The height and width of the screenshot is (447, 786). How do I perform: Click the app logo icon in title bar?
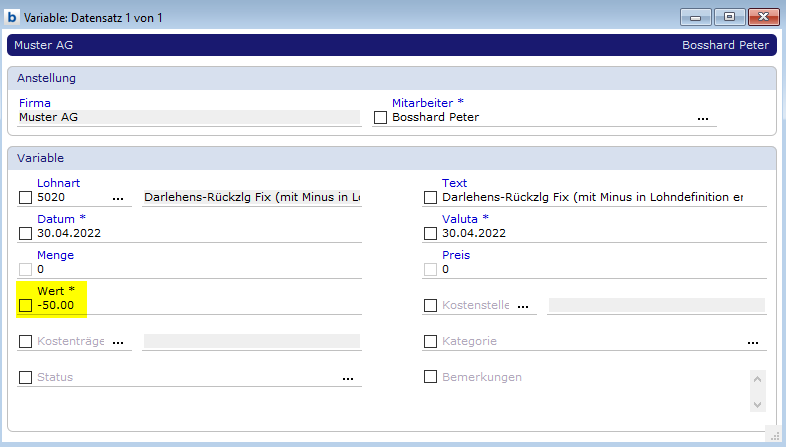[12, 16]
